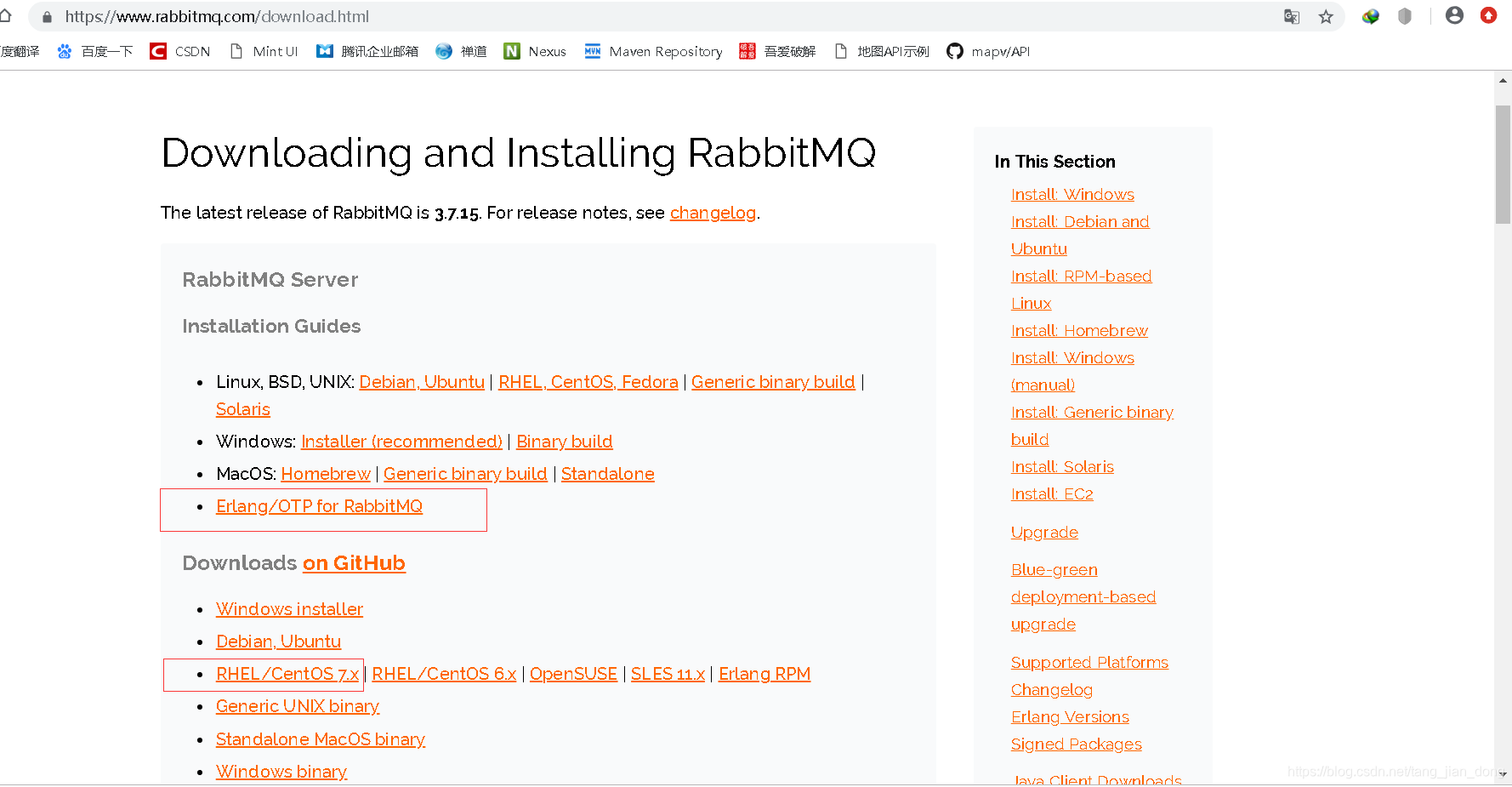Open the Windows binary download link
1512x787 pixels.
(281, 772)
